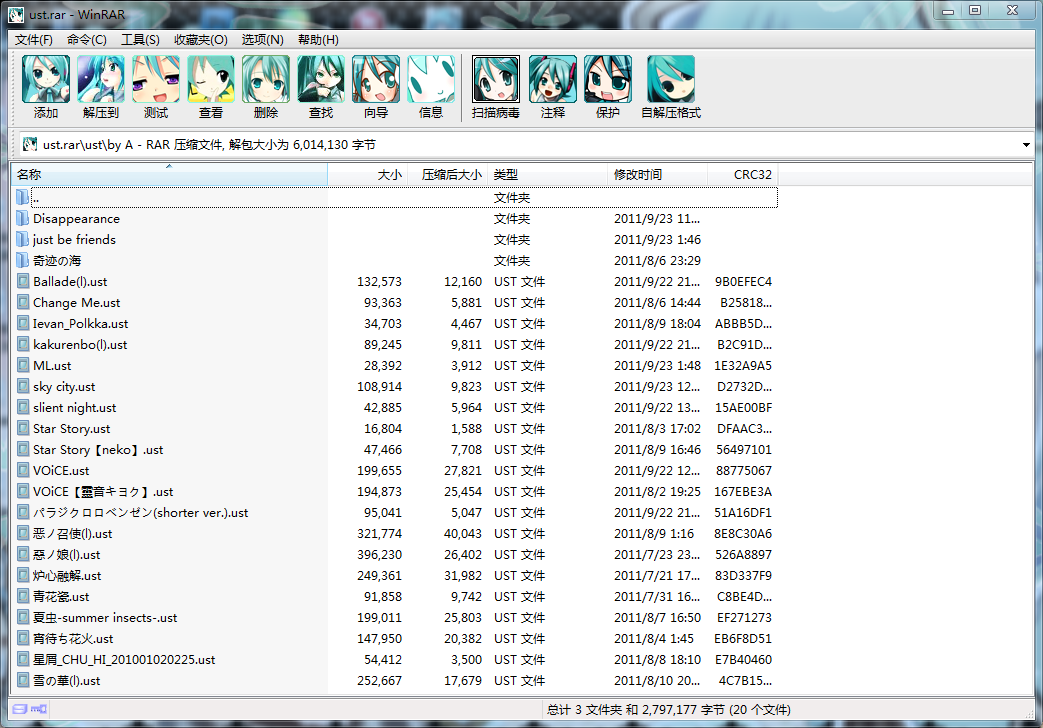The width and height of the screenshot is (1043, 728).
Task: Select the just be friends folder
Action: (x=395, y=240)
